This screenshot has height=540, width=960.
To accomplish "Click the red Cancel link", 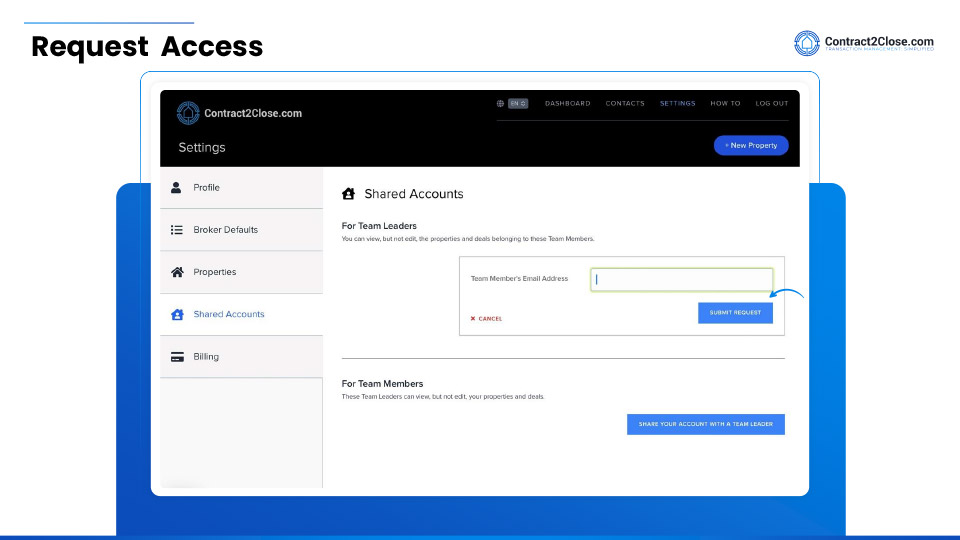I will pyautogui.click(x=487, y=319).
